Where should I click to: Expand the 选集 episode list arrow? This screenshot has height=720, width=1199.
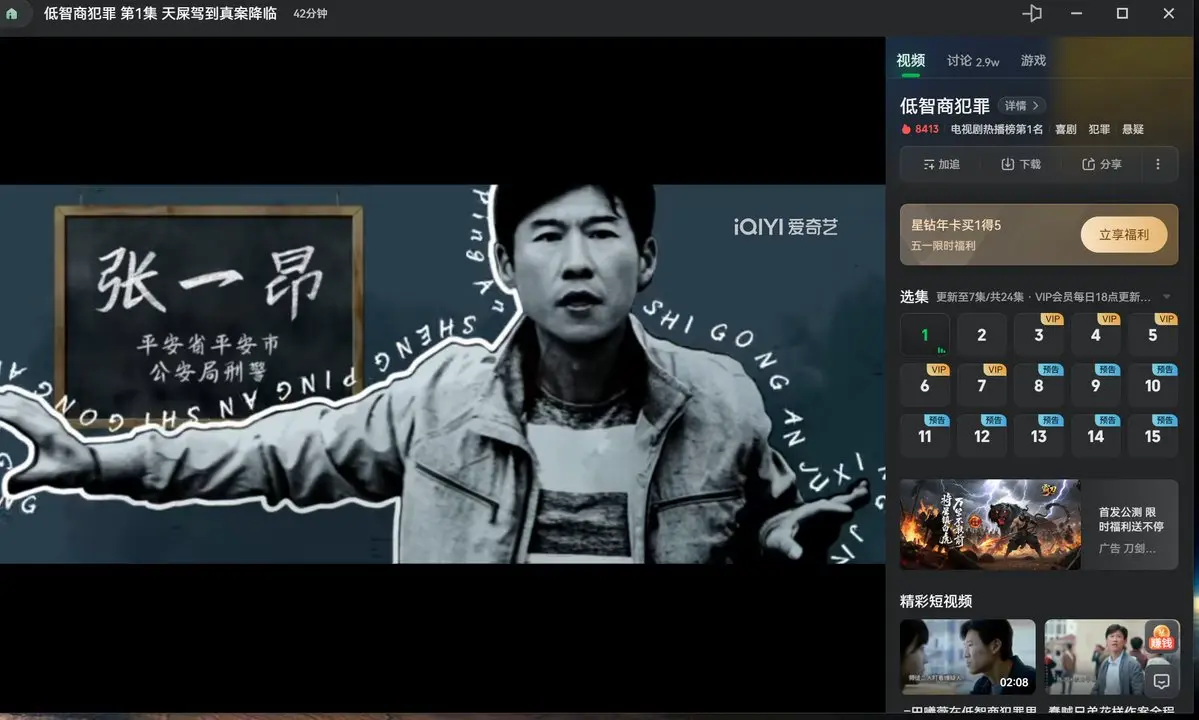(x=1167, y=297)
